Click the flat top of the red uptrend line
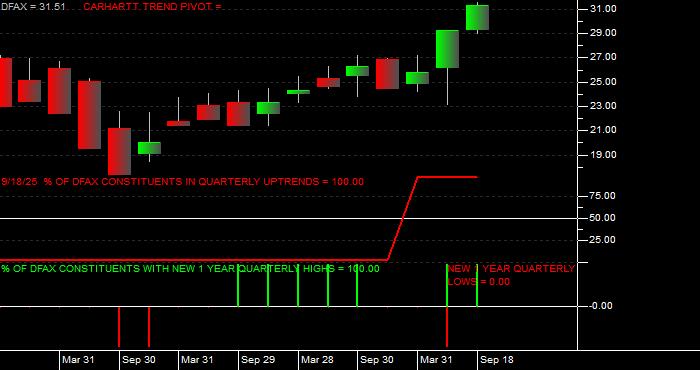Image resolution: width=700 pixels, height=370 pixels. pyautogui.click(x=447, y=177)
